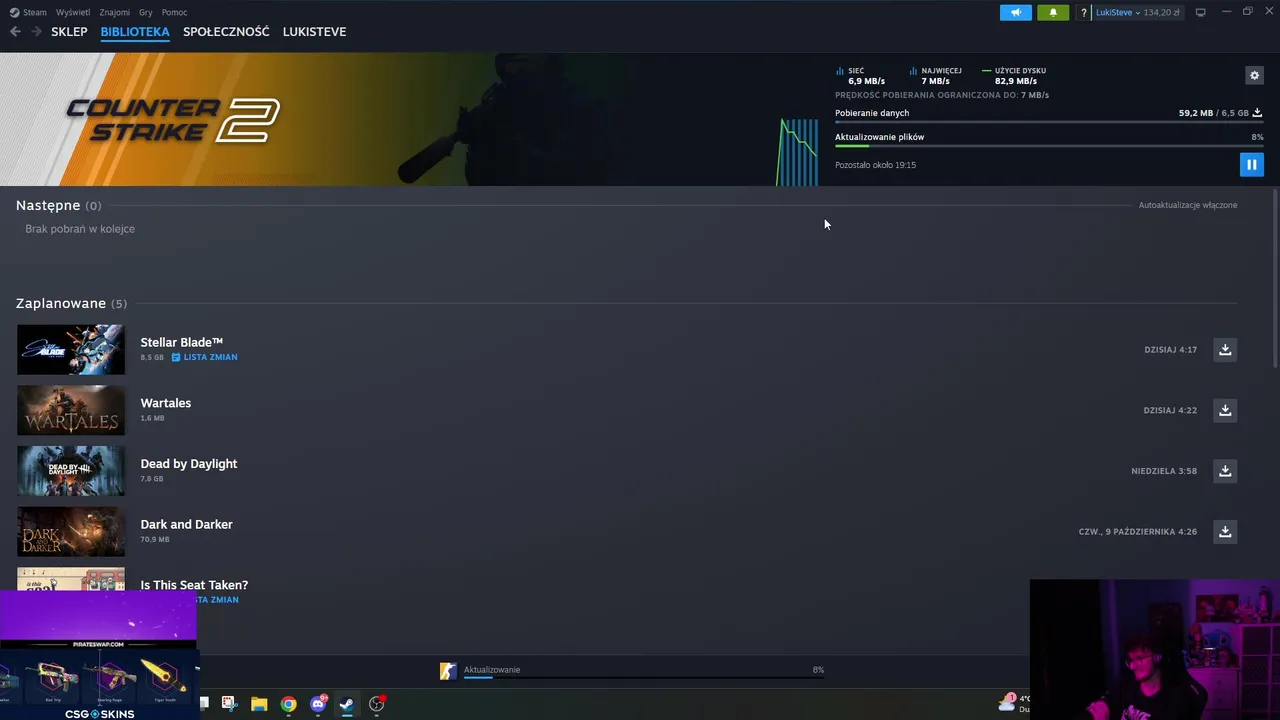Open notifications bell icon
The width and height of the screenshot is (1280, 720).
[1053, 12]
